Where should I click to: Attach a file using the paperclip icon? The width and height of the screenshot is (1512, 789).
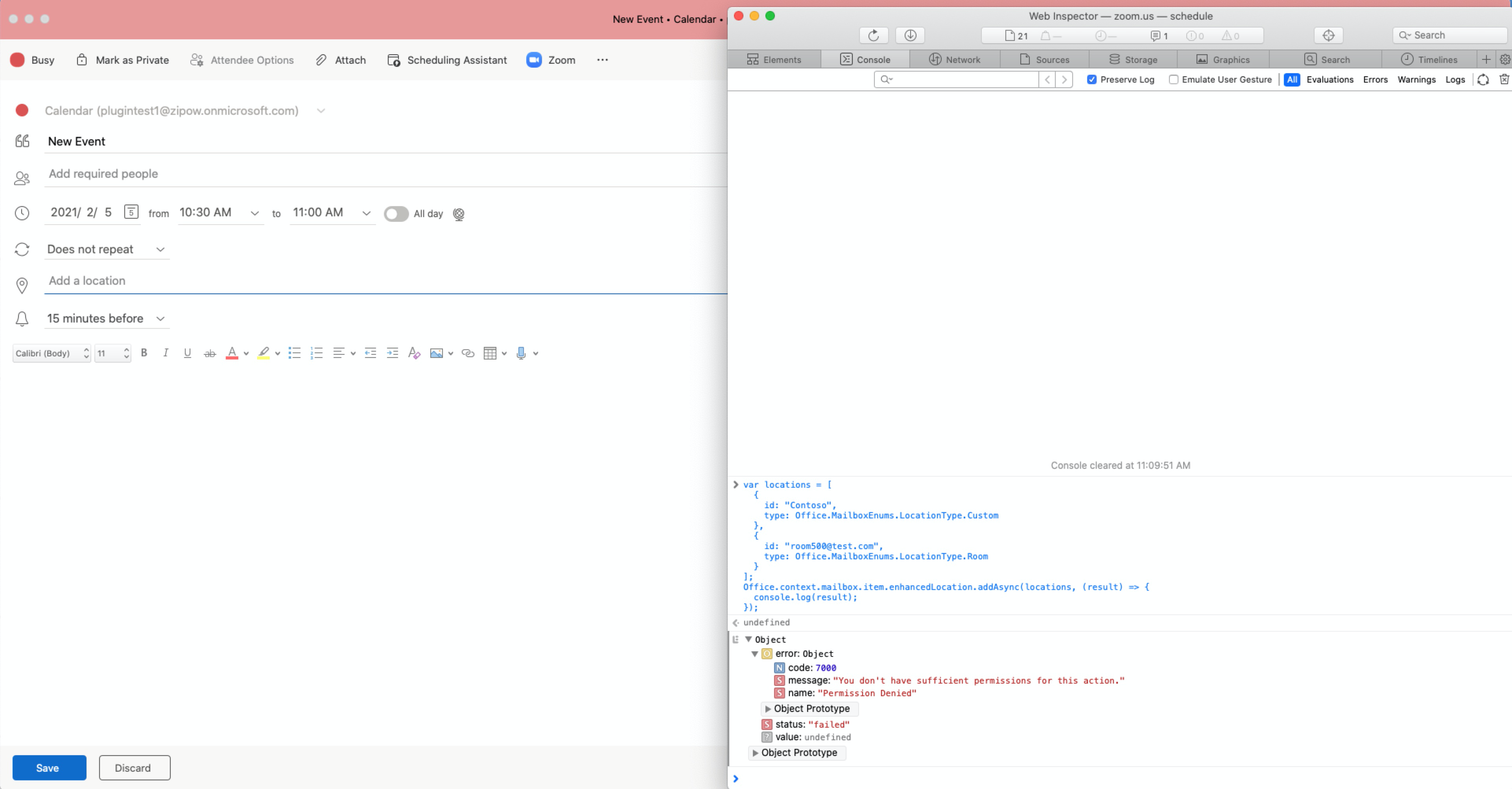pyautogui.click(x=340, y=59)
